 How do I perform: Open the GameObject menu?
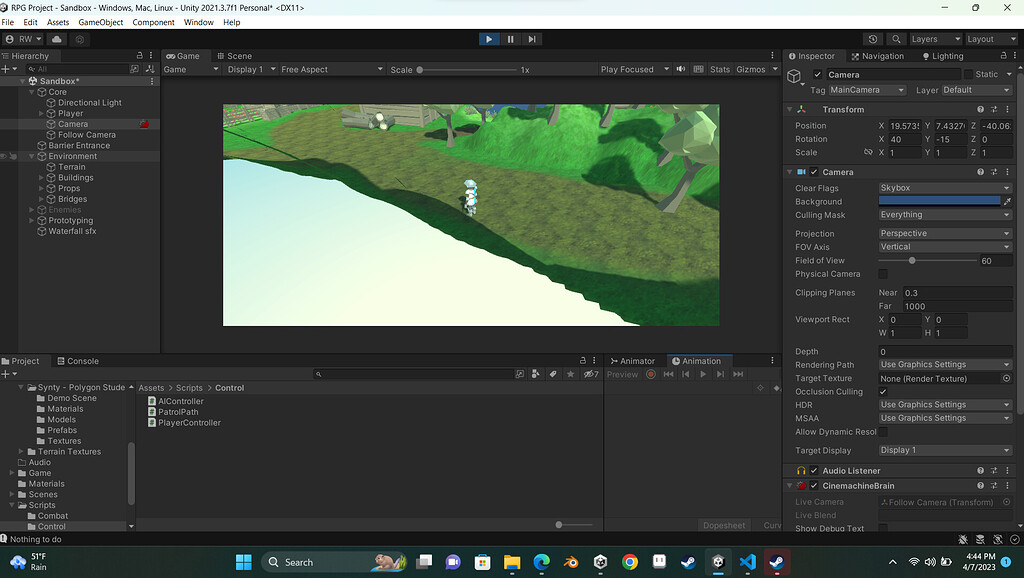tap(99, 21)
